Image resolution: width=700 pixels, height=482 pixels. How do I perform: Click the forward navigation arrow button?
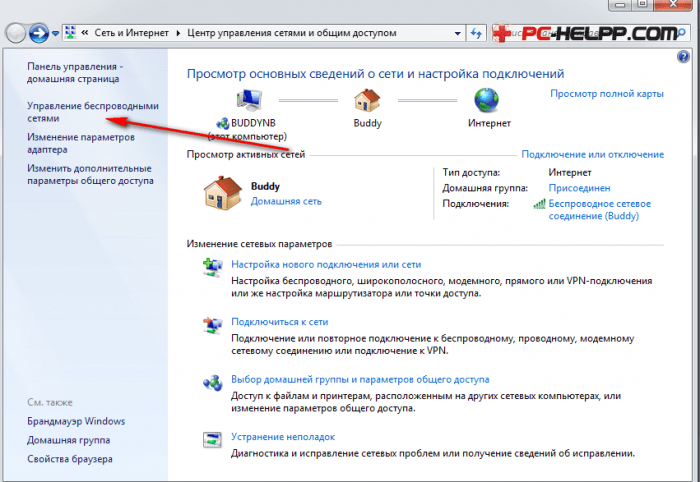click(x=39, y=33)
